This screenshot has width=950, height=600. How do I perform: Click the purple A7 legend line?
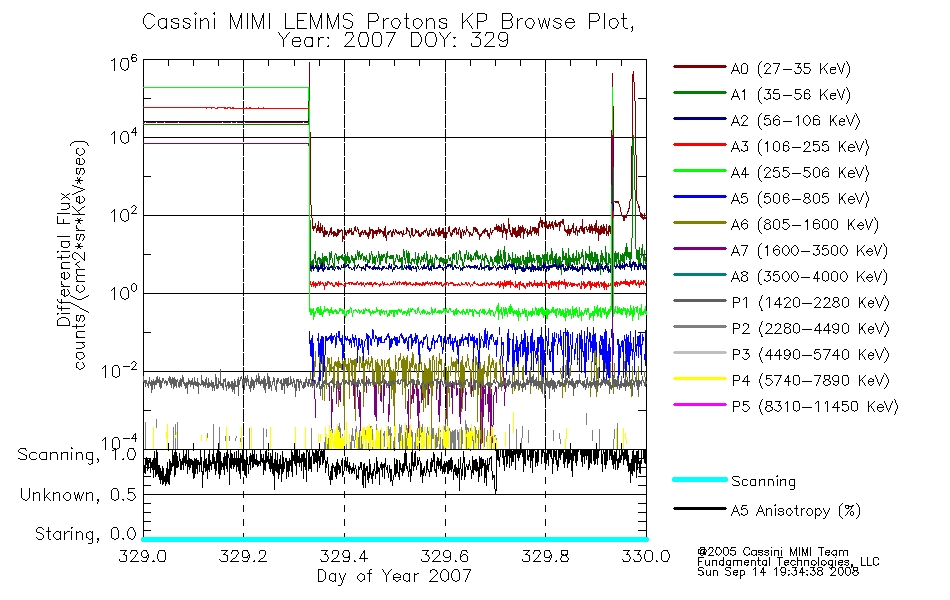[x=699, y=248]
